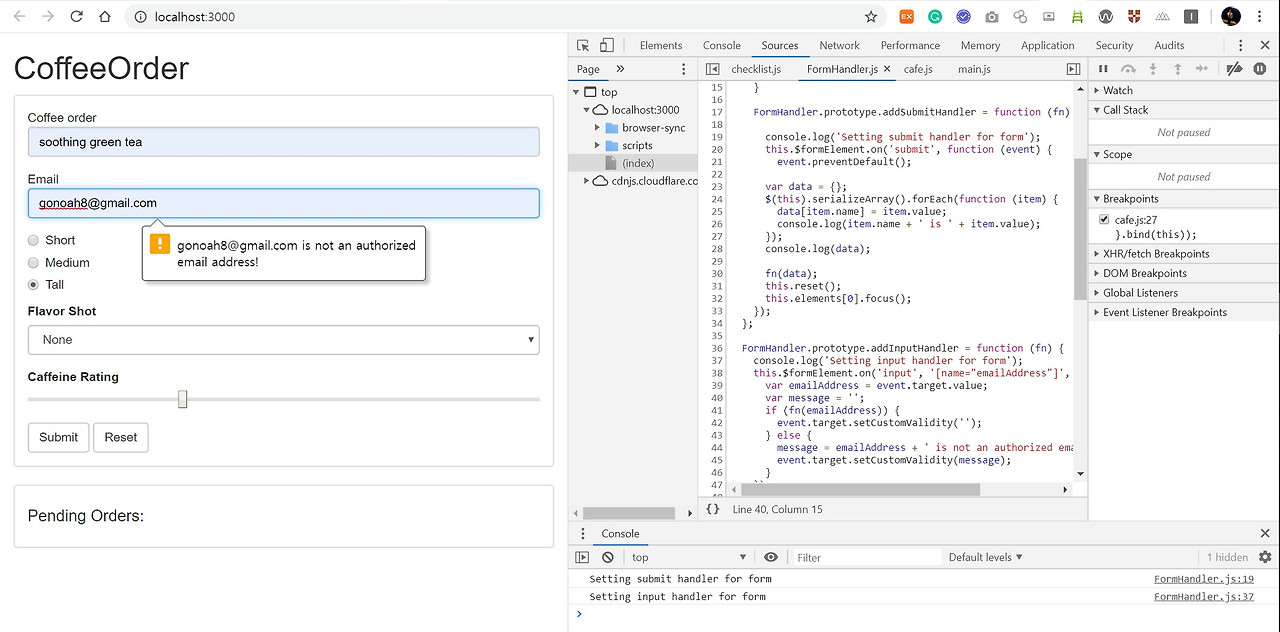This screenshot has width=1280, height=632.
Task: Bookmark this page with the star icon
Action: coord(871,17)
